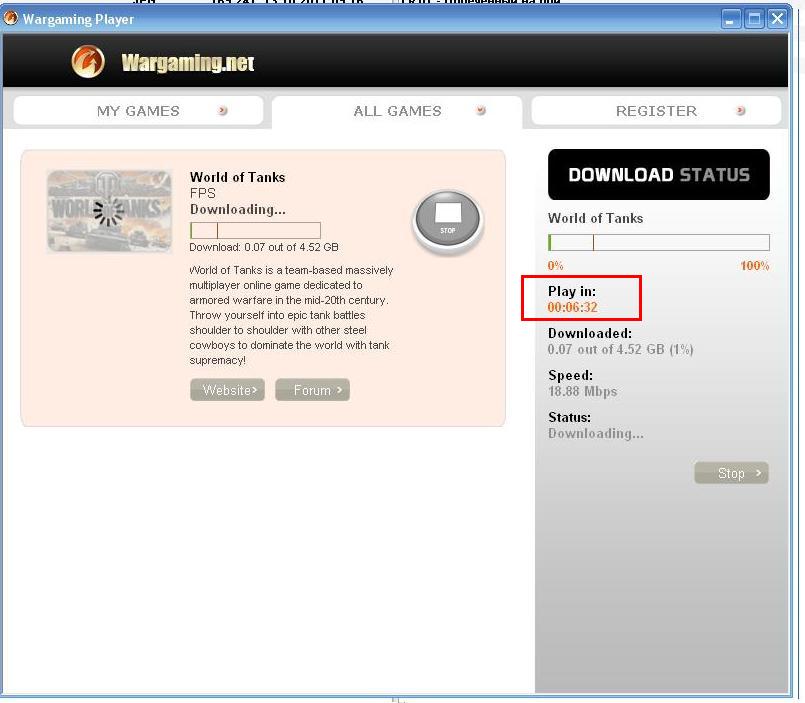This screenshot has width=805, height=703.
Task: Select the World of Tanks title in game card
Action: [x=237, y=177]
